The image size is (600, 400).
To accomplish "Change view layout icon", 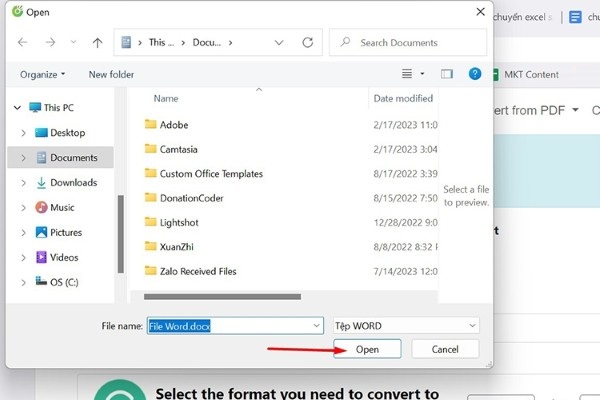I will click(407, 73).
